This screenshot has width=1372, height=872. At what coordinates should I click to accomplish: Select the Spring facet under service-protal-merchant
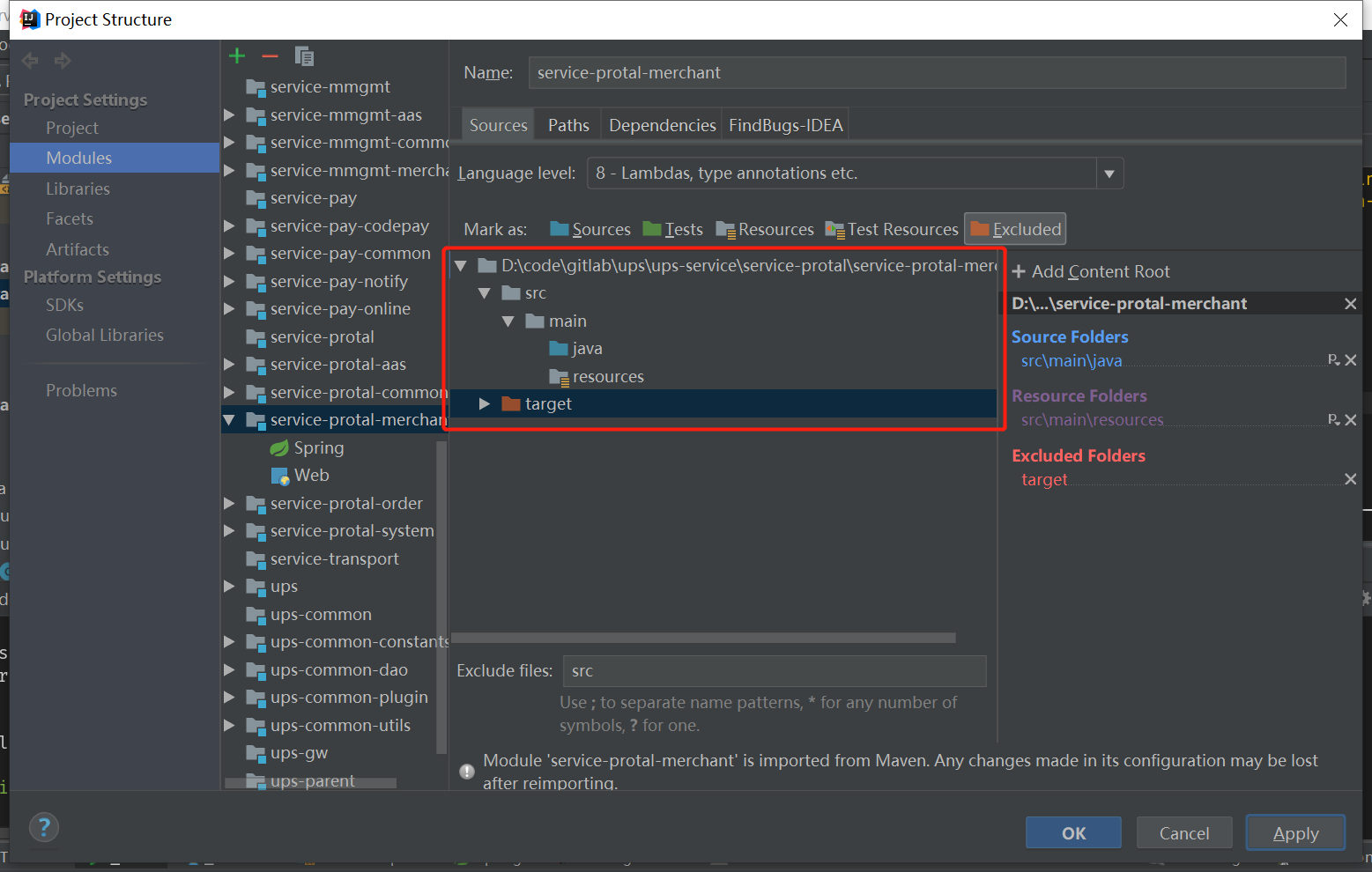tap(308, 447)
